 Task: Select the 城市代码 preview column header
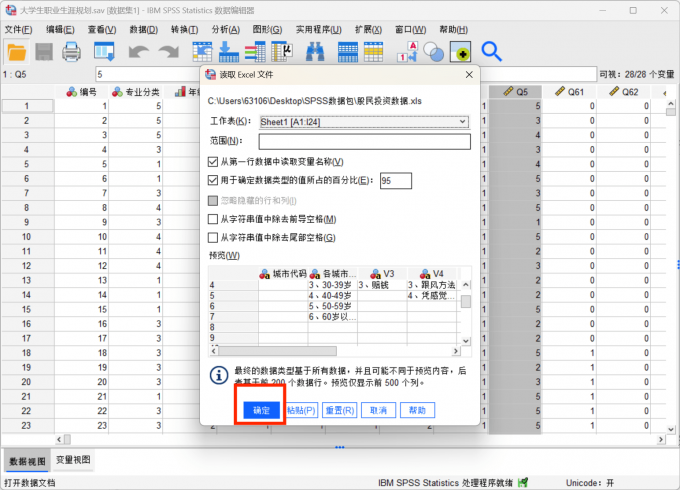tap(283, 274)
